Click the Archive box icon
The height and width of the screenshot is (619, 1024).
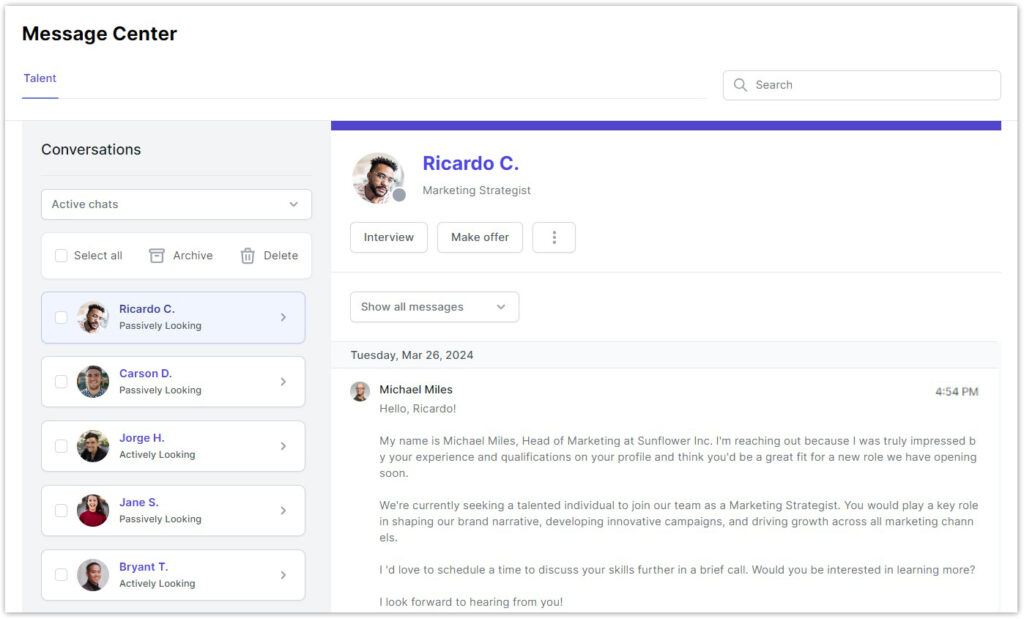157,256
